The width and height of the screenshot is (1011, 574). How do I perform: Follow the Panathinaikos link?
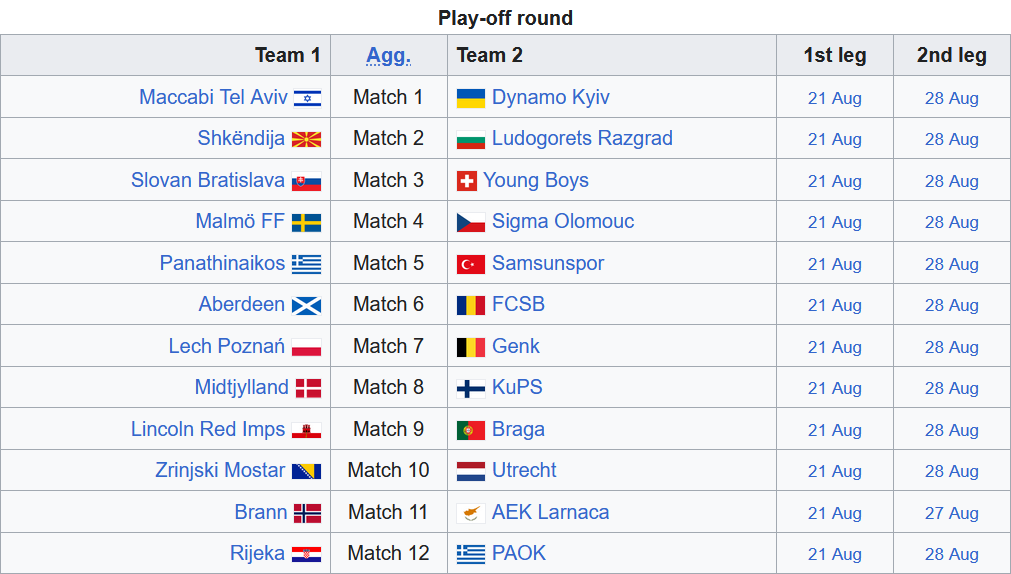(x=222, y=263)
